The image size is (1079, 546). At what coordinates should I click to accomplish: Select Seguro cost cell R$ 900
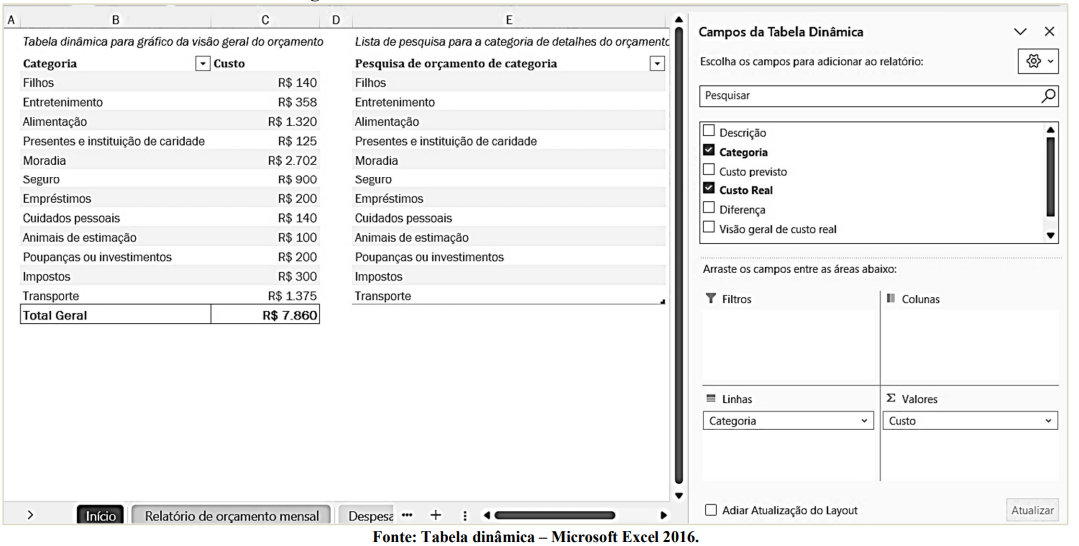(266, 179)
